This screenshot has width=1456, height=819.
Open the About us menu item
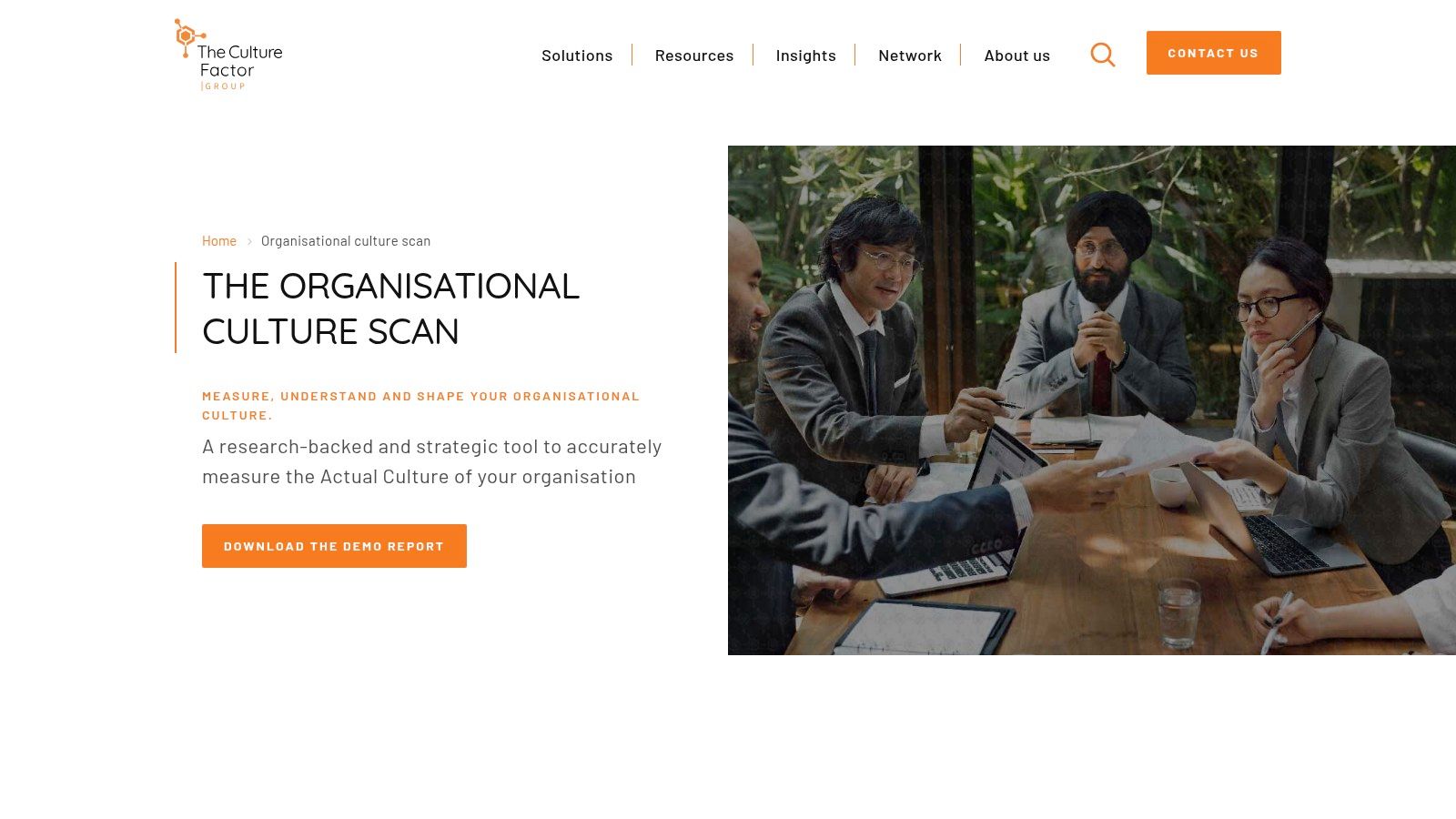coord(1017,56)
